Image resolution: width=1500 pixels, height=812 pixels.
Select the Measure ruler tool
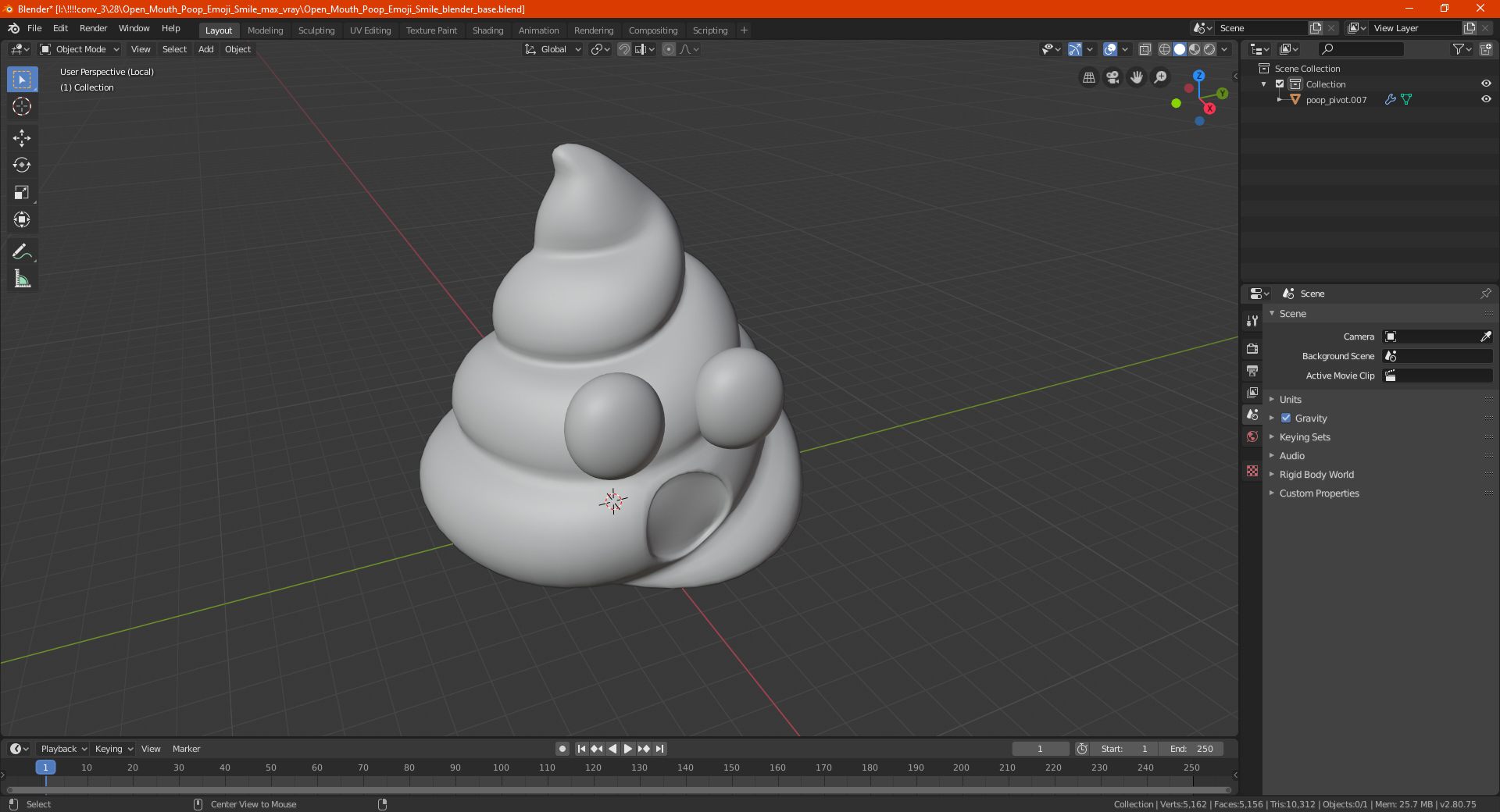click(x=22, y=279)
